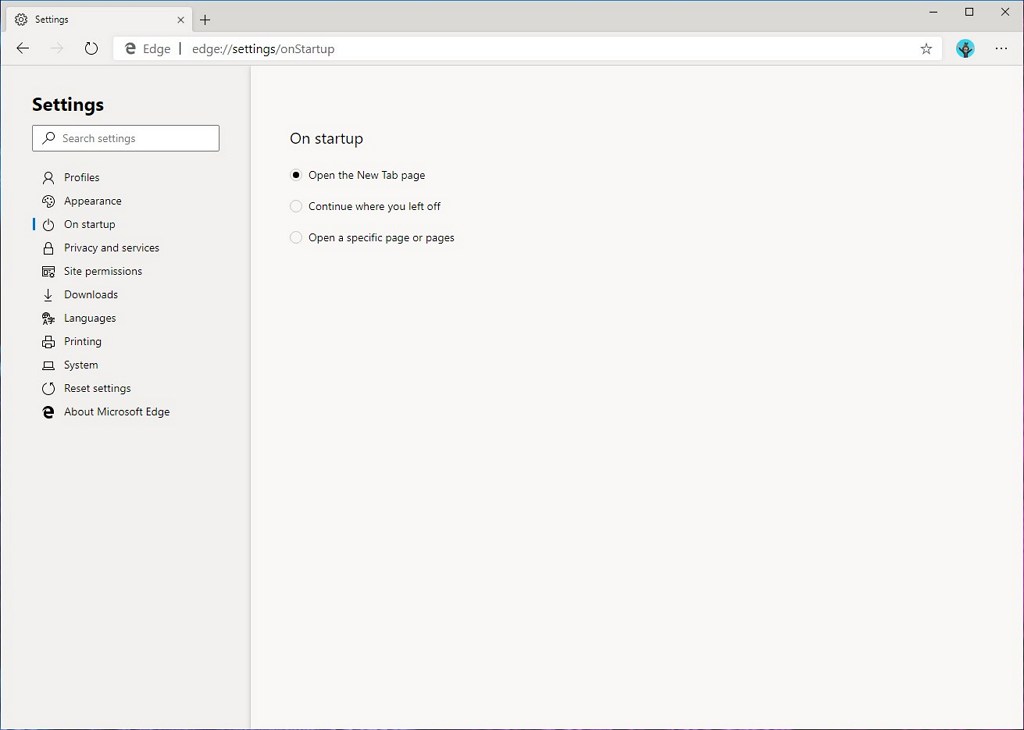The width and height of the screenshot is (1024, 730).
Task: Close the Settings tab
Action: 181,20
